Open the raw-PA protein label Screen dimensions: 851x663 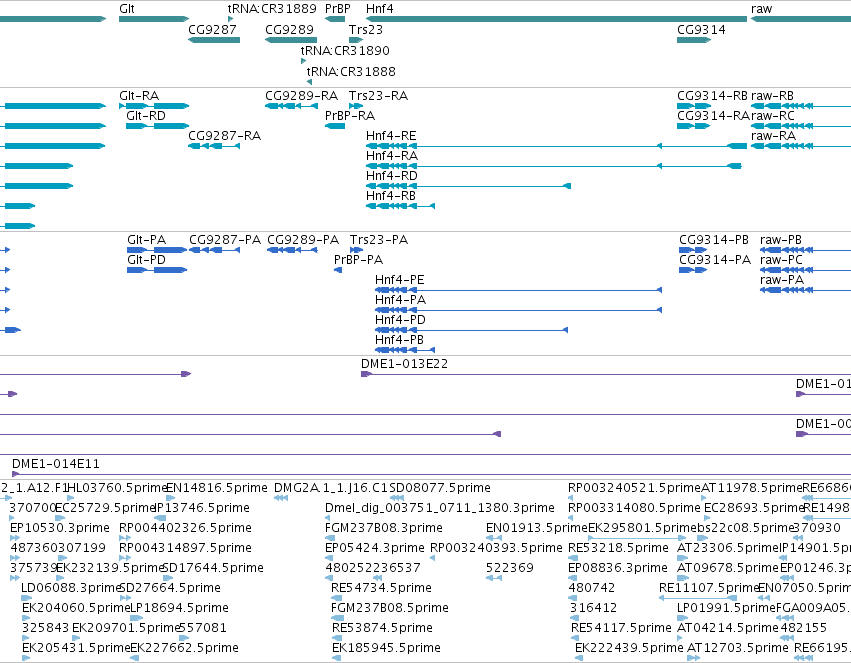coord(782,280)
